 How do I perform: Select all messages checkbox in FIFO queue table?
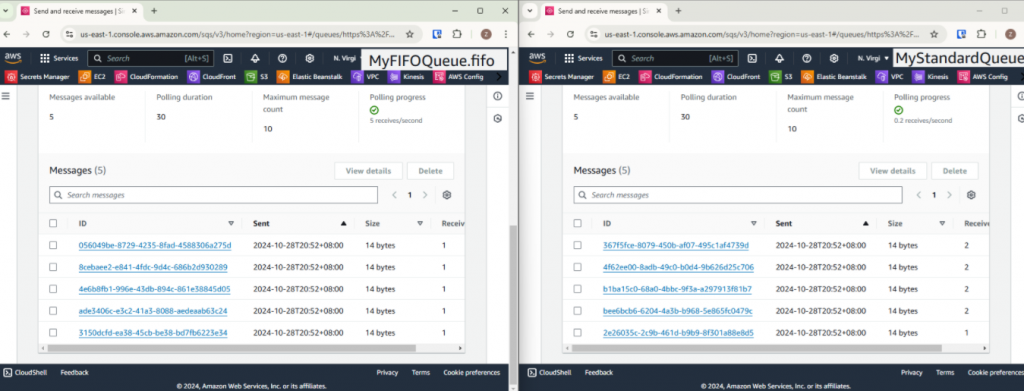click(53, 223)
